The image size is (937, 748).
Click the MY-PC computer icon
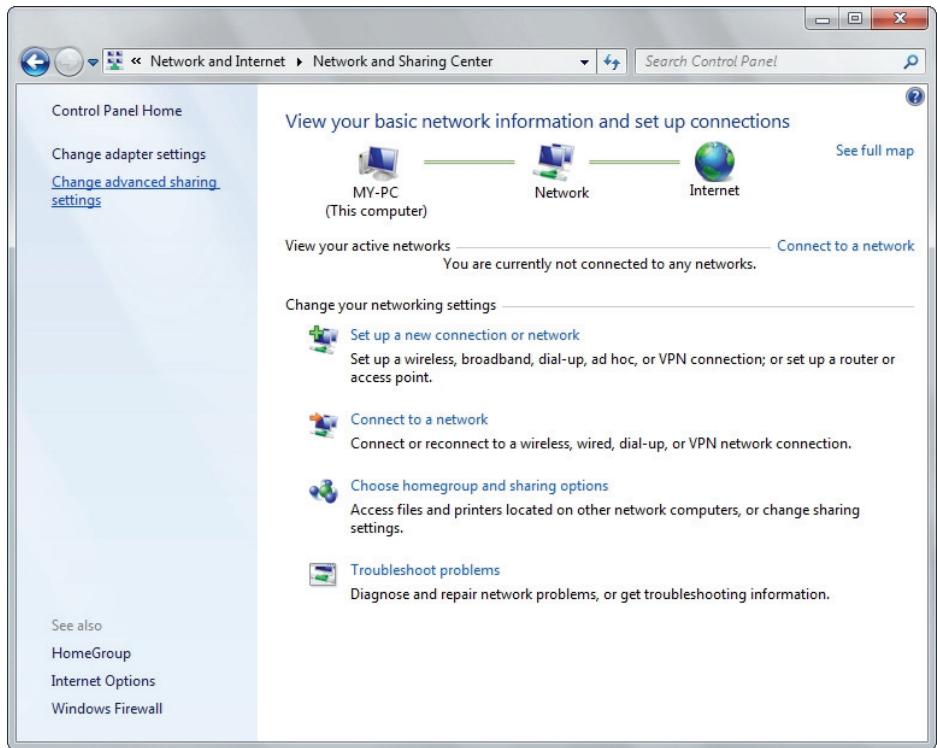[x=379, y=163]
